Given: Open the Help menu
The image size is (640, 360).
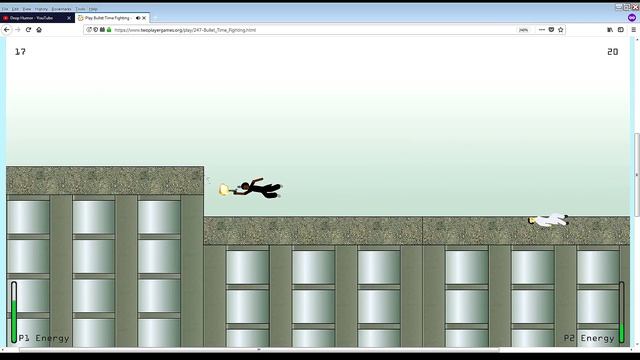Looking at the screenshot, I should (x=93, y=9).
